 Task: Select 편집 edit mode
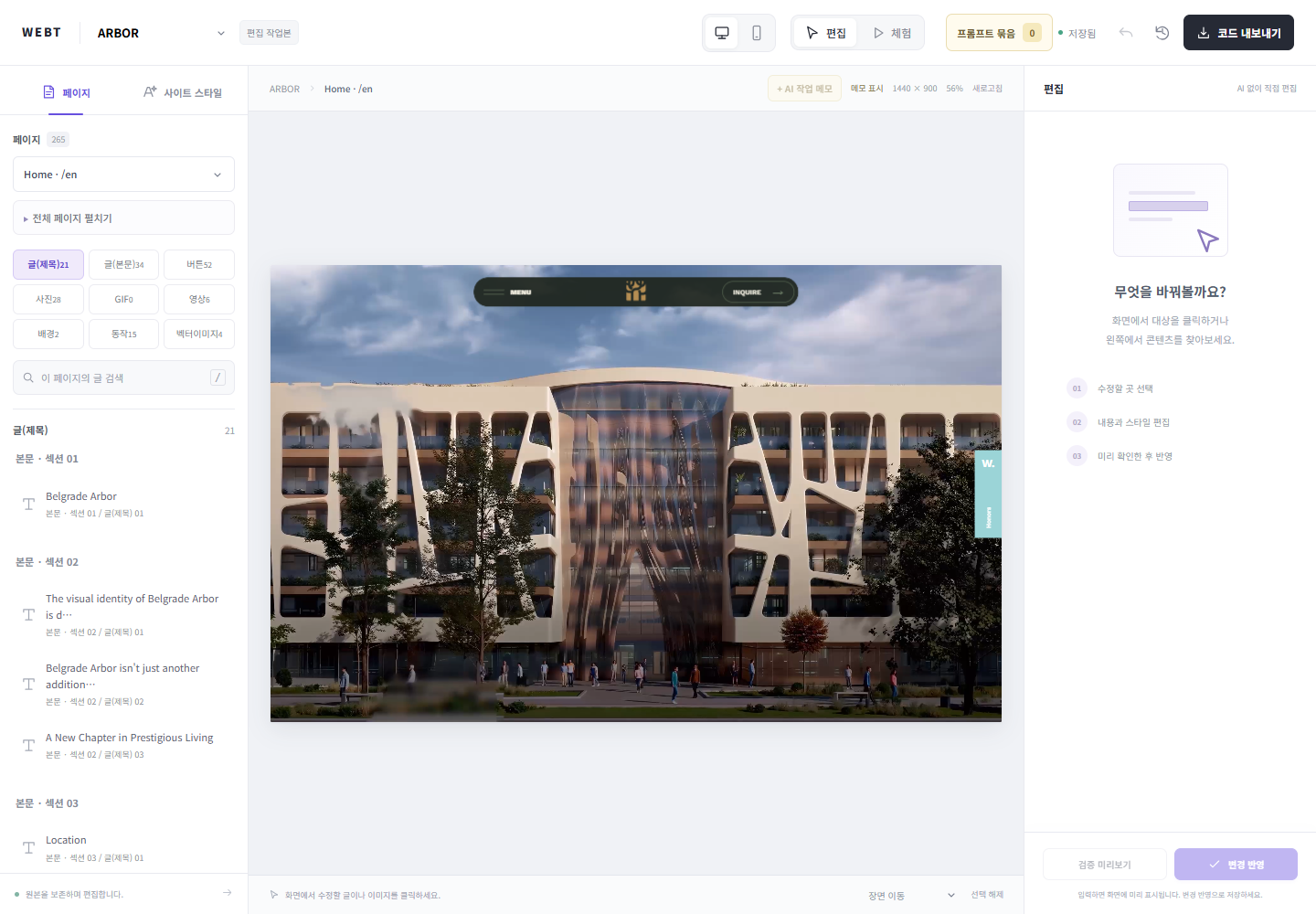coord(826,33)
